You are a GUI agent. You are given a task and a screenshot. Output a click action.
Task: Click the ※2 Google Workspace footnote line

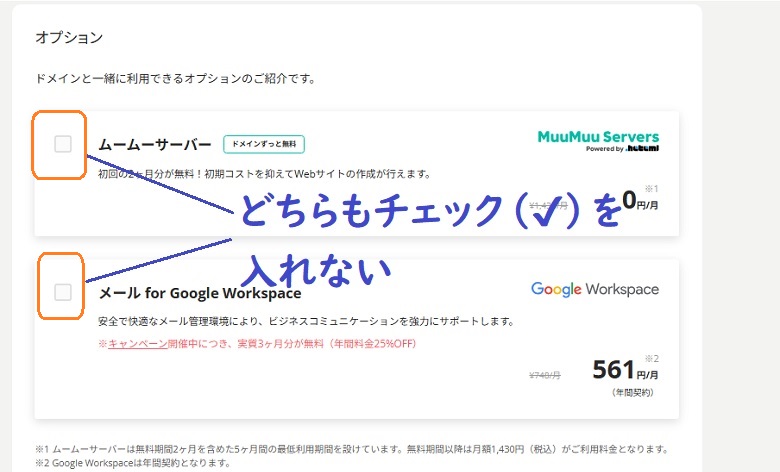pos(133,463)
